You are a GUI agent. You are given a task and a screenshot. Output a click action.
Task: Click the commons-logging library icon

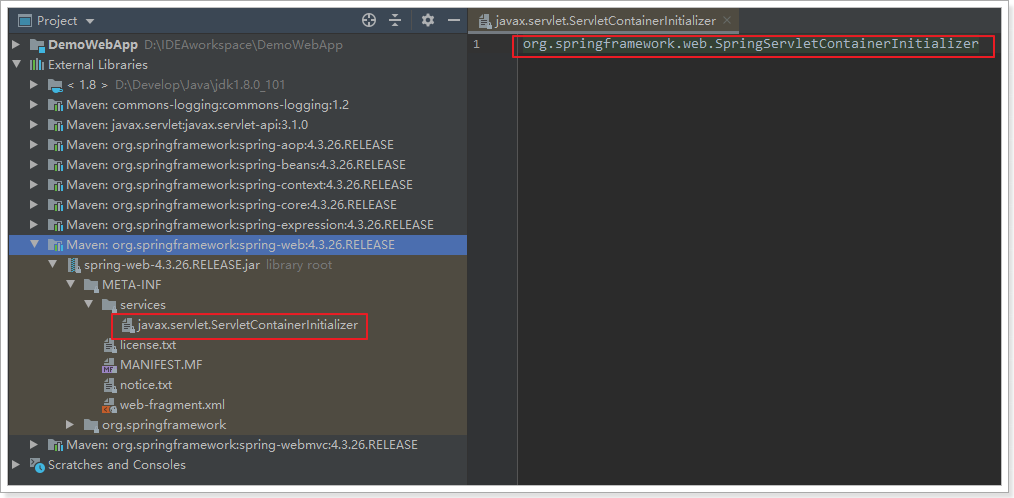tap(56, 105)
